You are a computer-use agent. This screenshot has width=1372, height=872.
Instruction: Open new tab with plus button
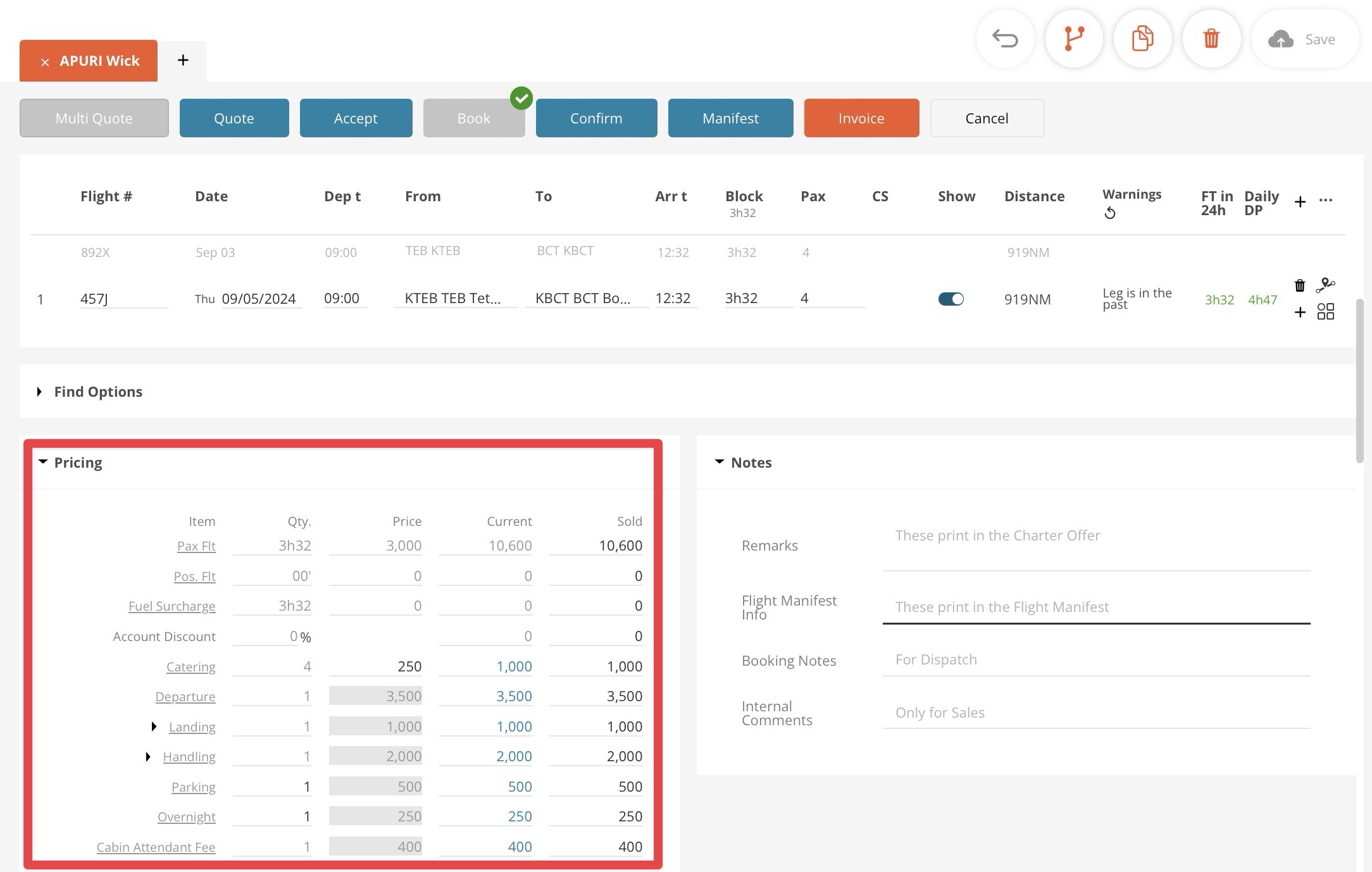(183, 60)
